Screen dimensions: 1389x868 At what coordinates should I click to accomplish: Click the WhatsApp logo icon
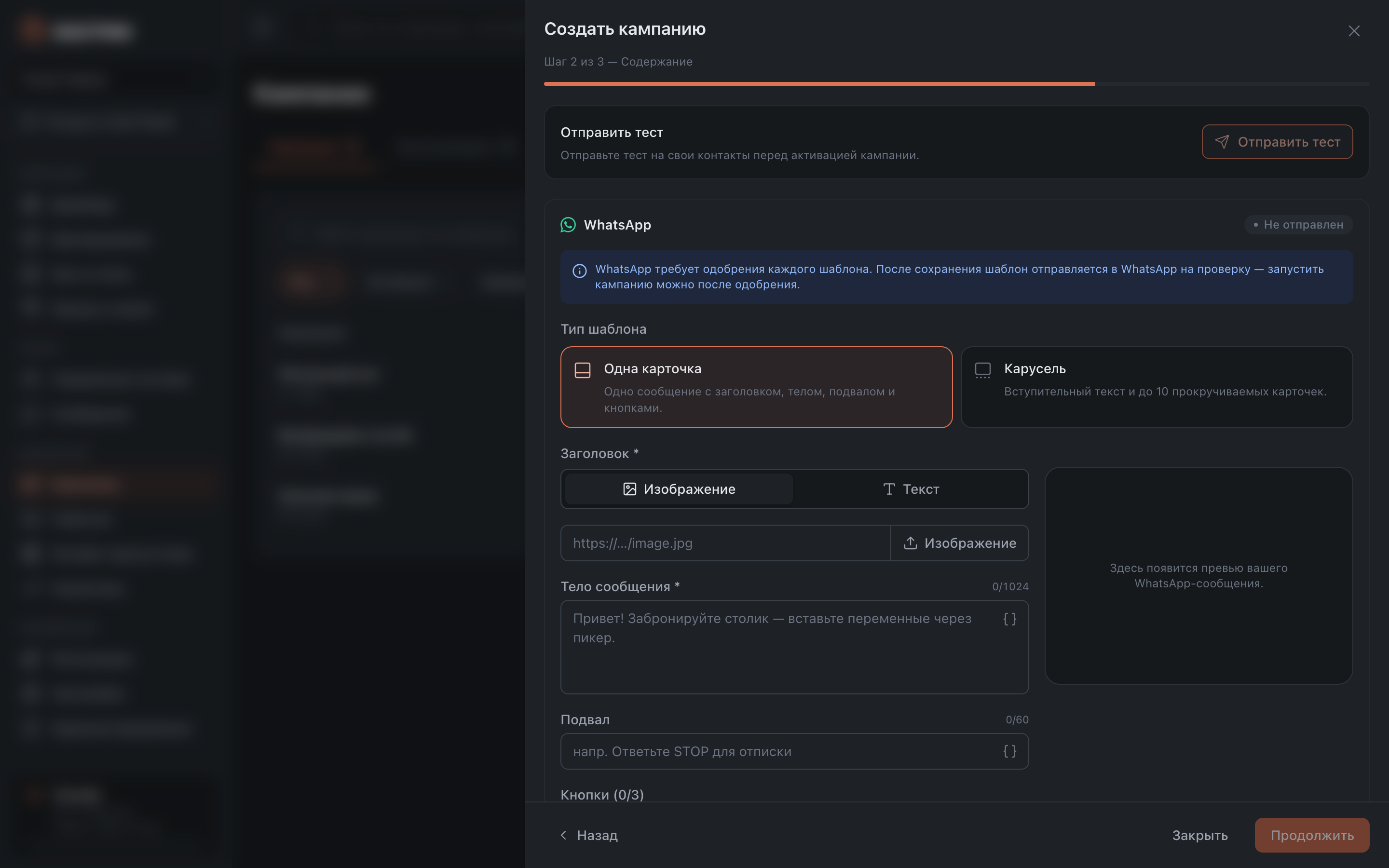point(568,224)
